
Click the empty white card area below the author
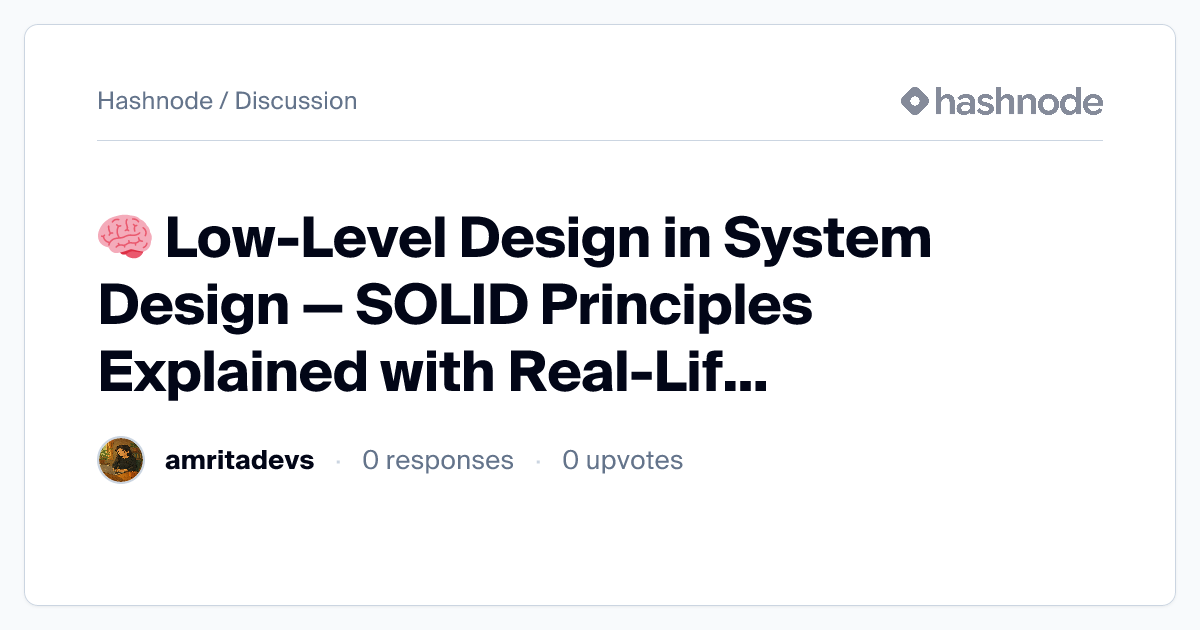tap(600, 545)
